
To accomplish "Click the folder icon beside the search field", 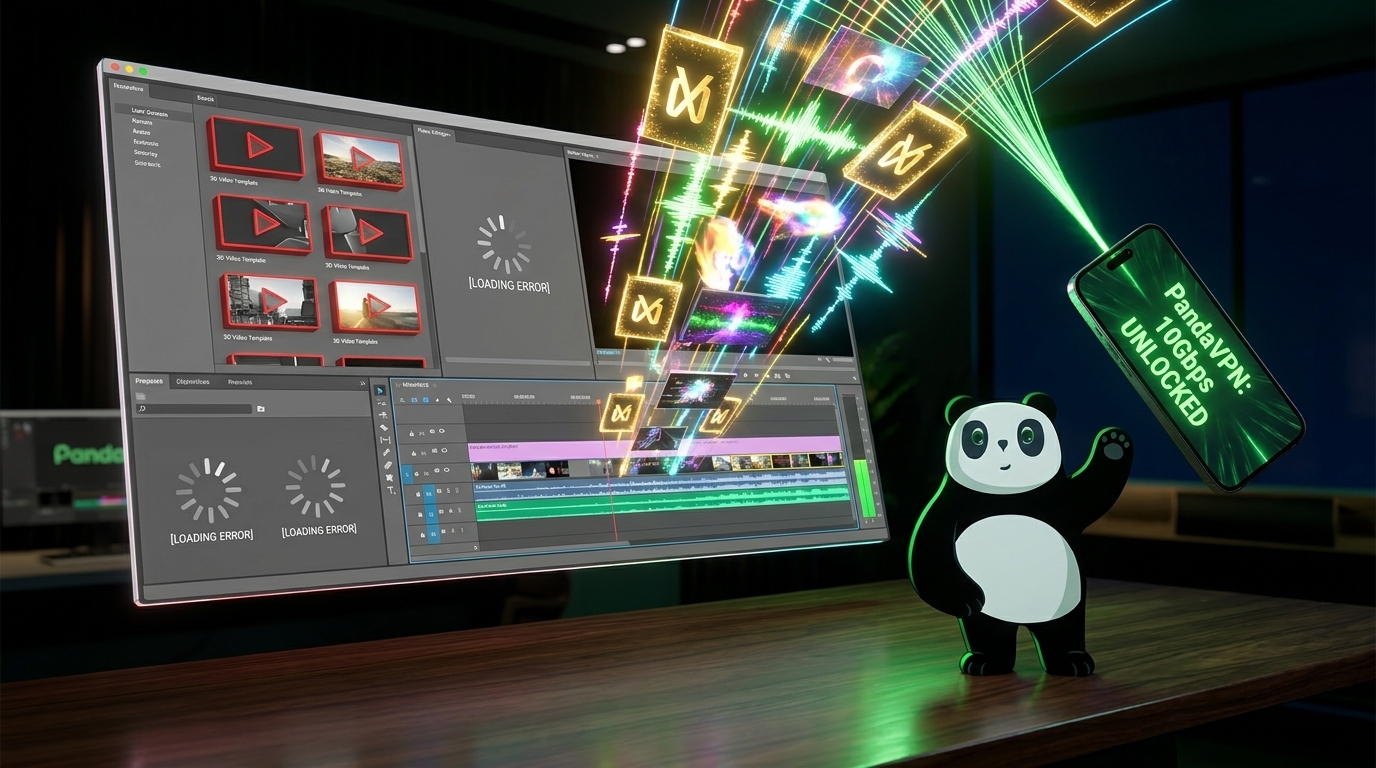I will [261, 408].
